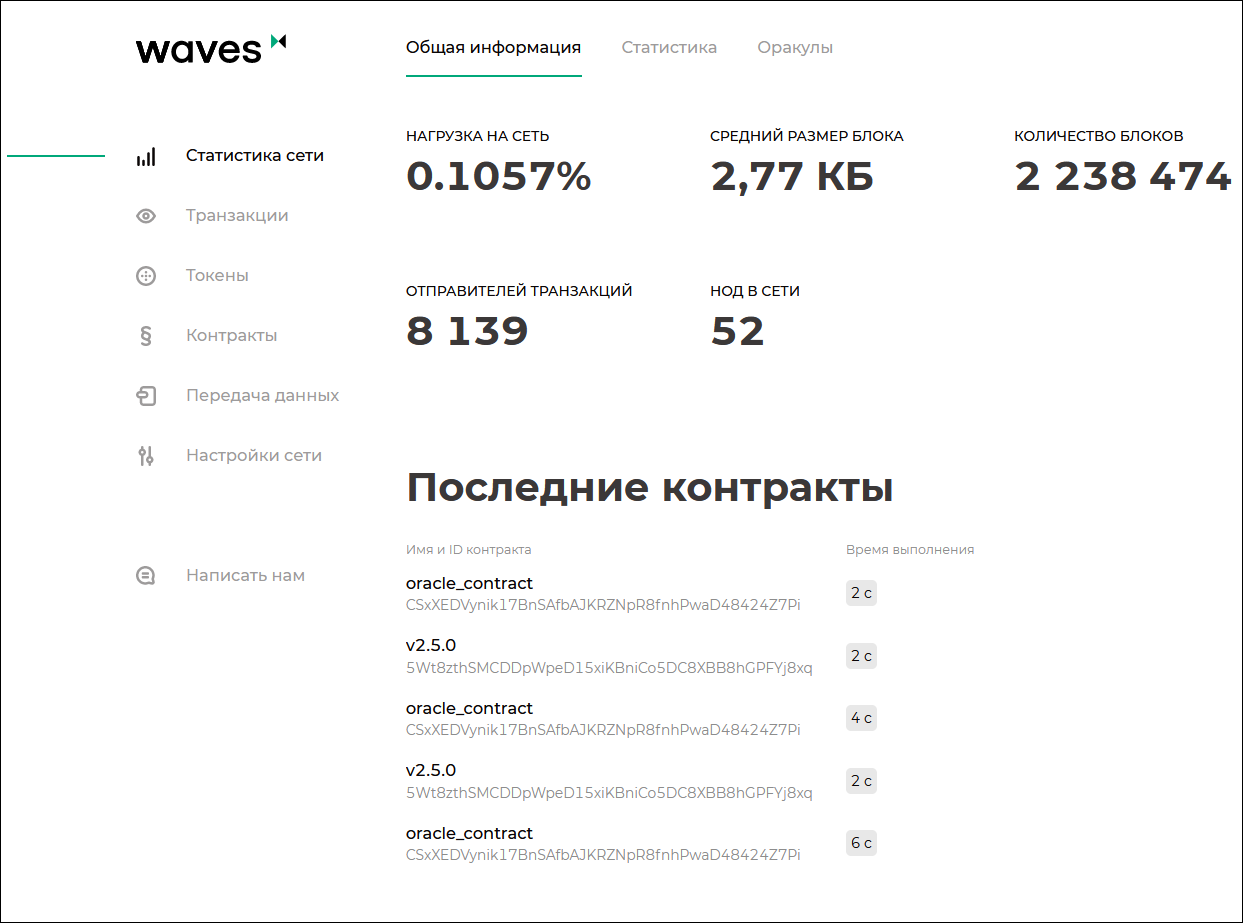Click the Waves logo mark

tap(277, 44)
